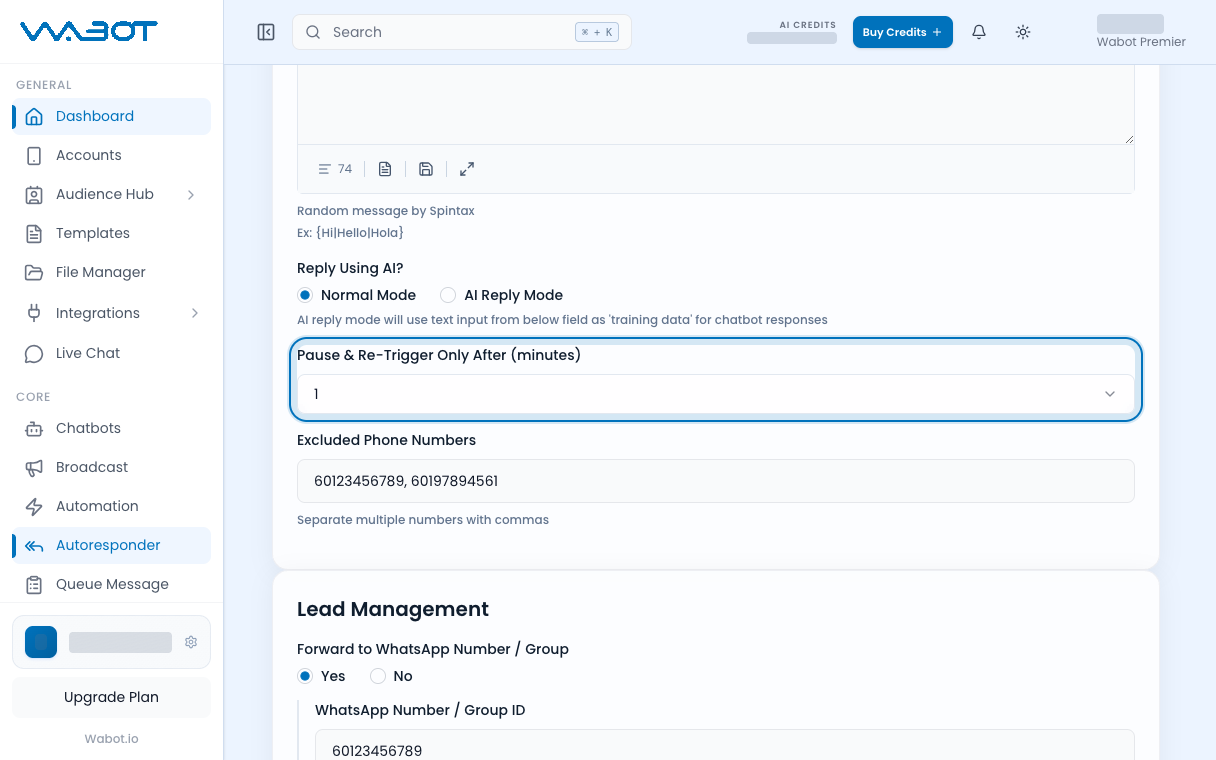Click the blue workspace avatar in the sidebar

(41, 642)
